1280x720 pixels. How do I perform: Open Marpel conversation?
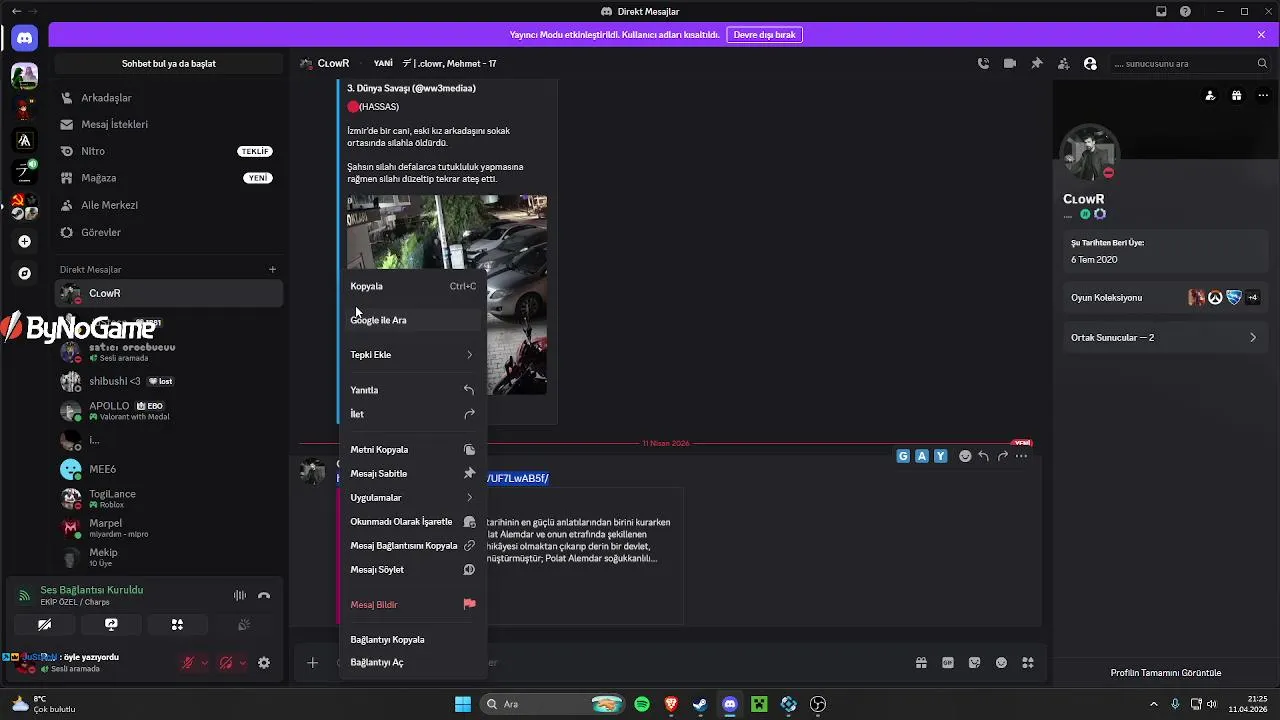coord(169,528)
